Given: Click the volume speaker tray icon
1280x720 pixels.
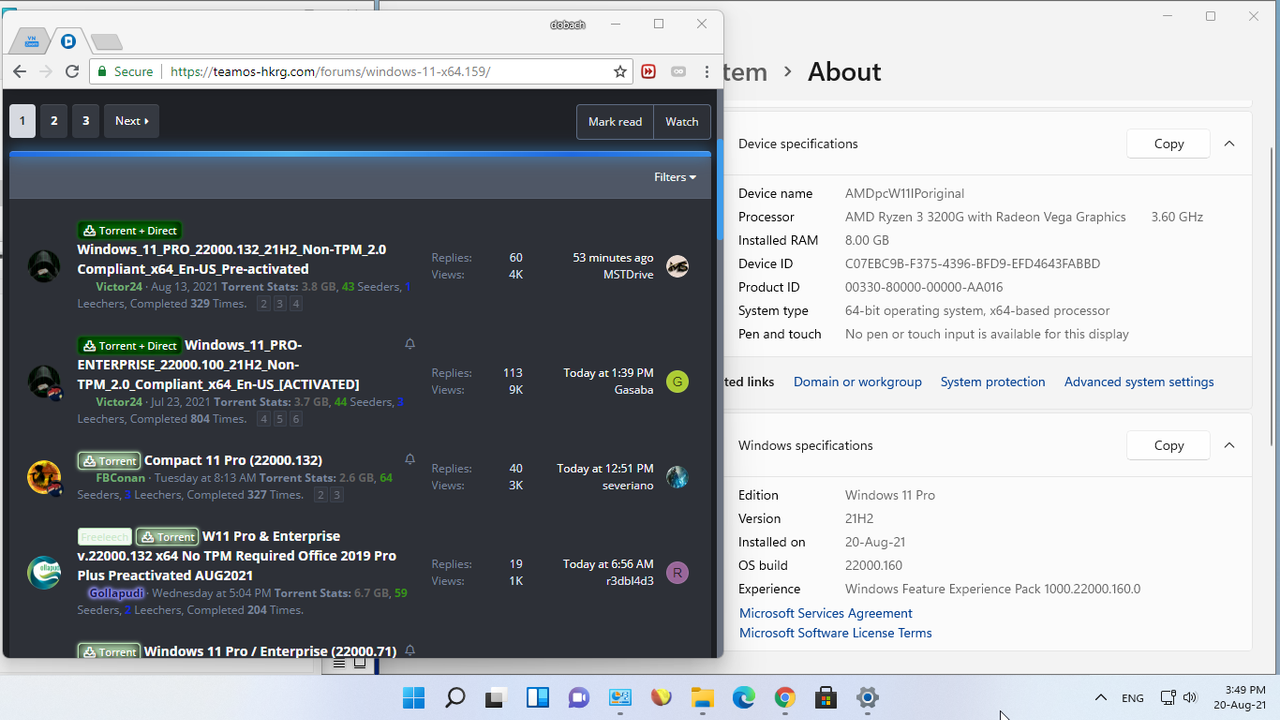Looking at the screenshot, I should click(1189, 698).
